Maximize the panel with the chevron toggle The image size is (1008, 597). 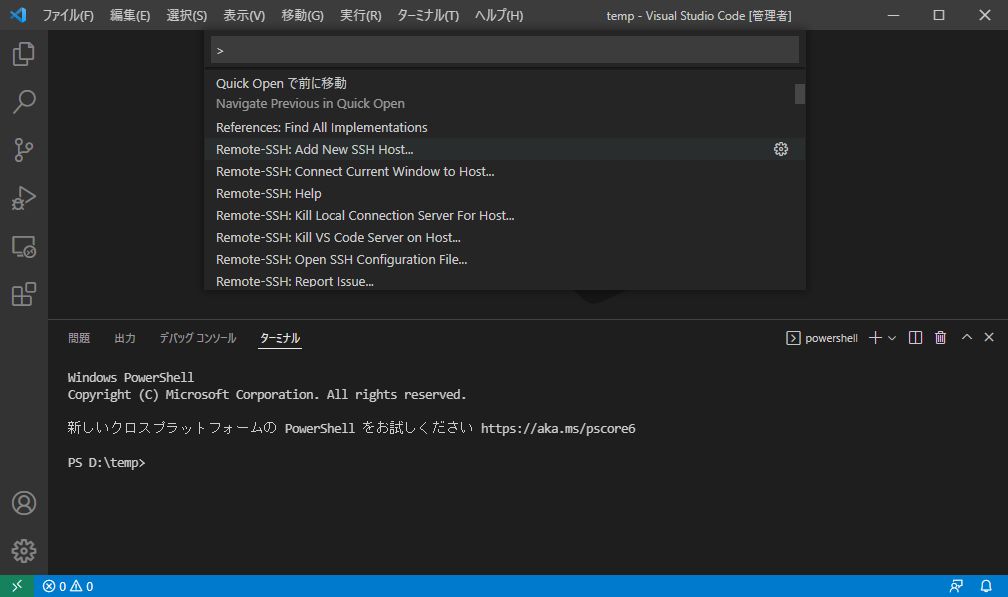(965, 337)
